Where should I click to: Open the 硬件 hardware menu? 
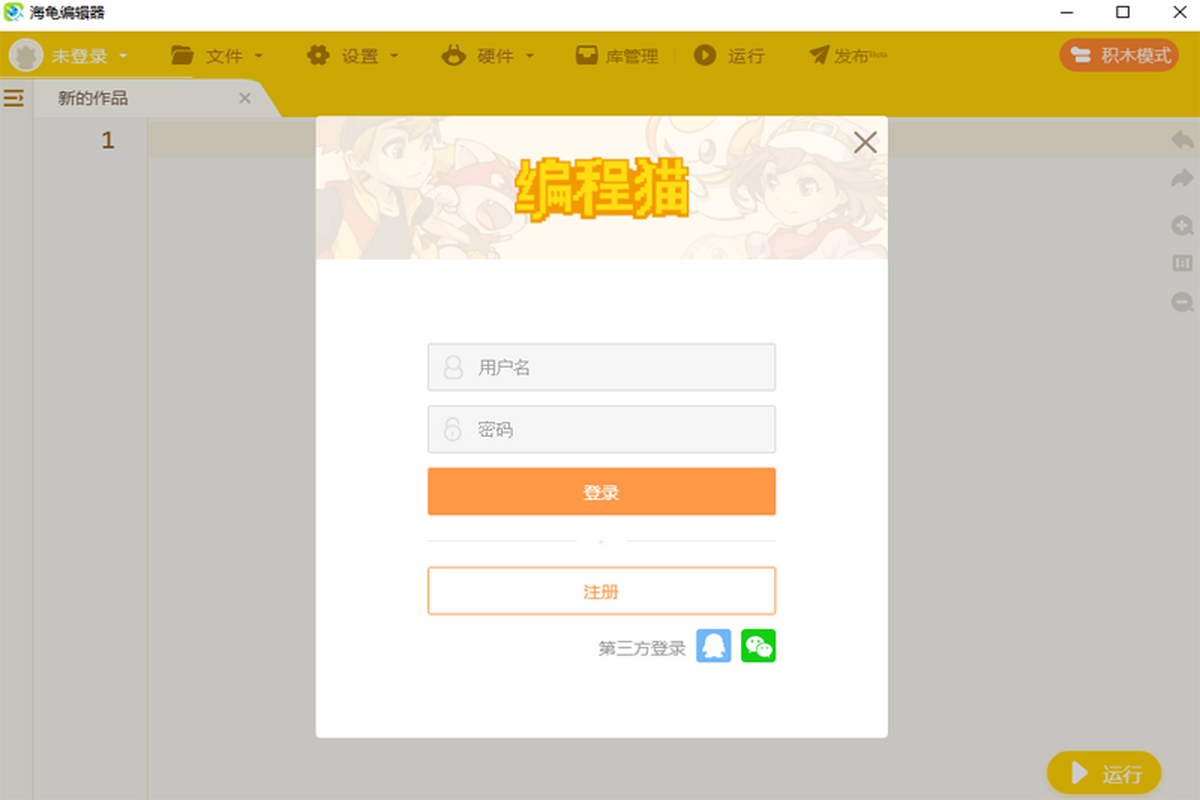click(x=487, y=56)
